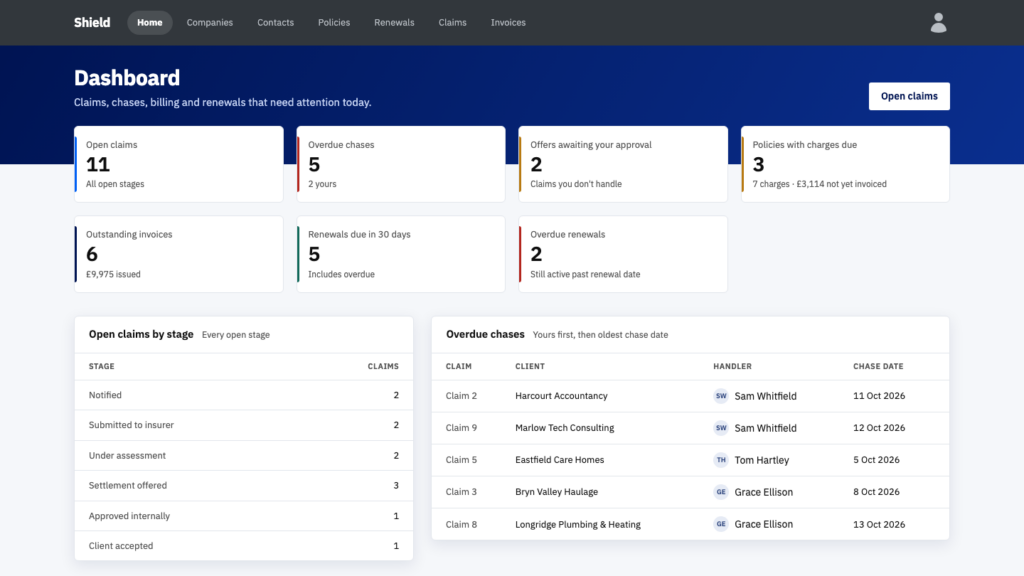Click client Bryn Valley Haulage

[556, 492]
